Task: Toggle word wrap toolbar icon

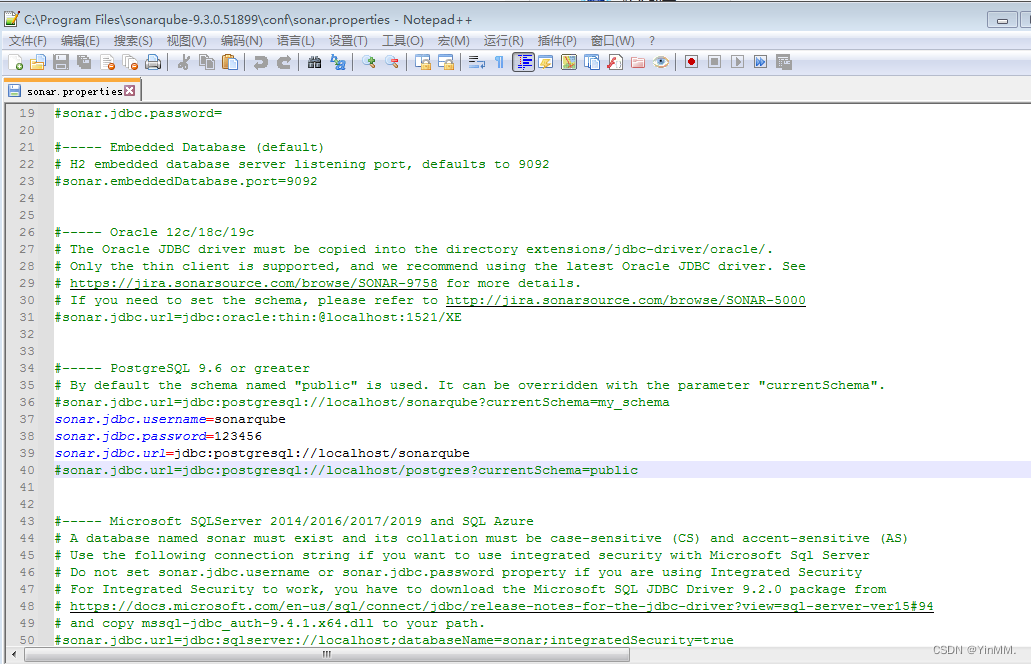Action: pyautogui.click(x=477, y=62)
